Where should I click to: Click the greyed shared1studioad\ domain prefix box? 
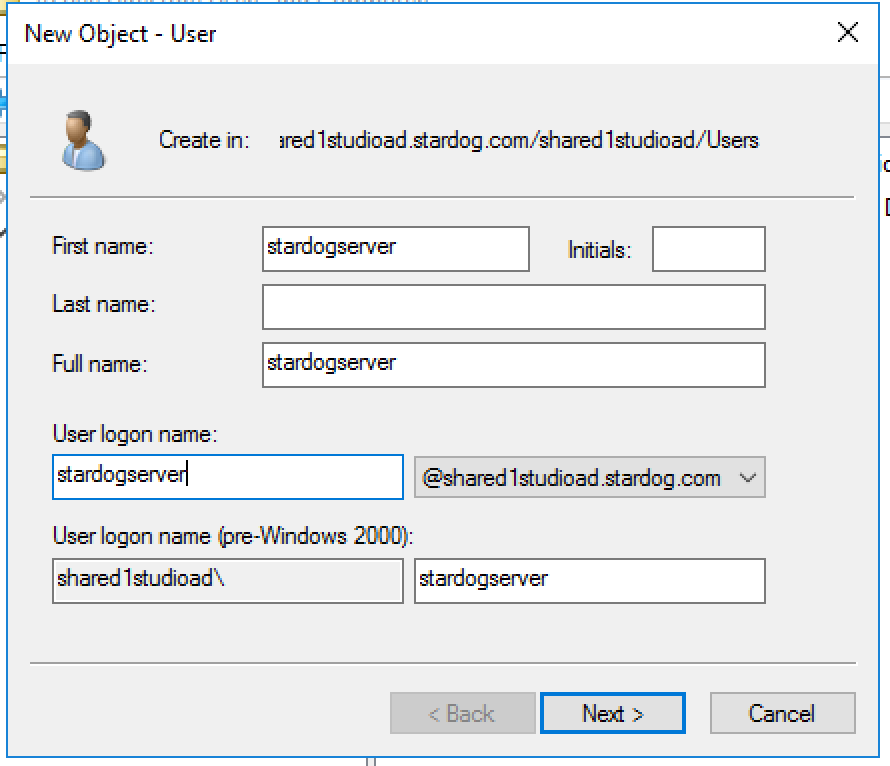[x=227, y=580]
